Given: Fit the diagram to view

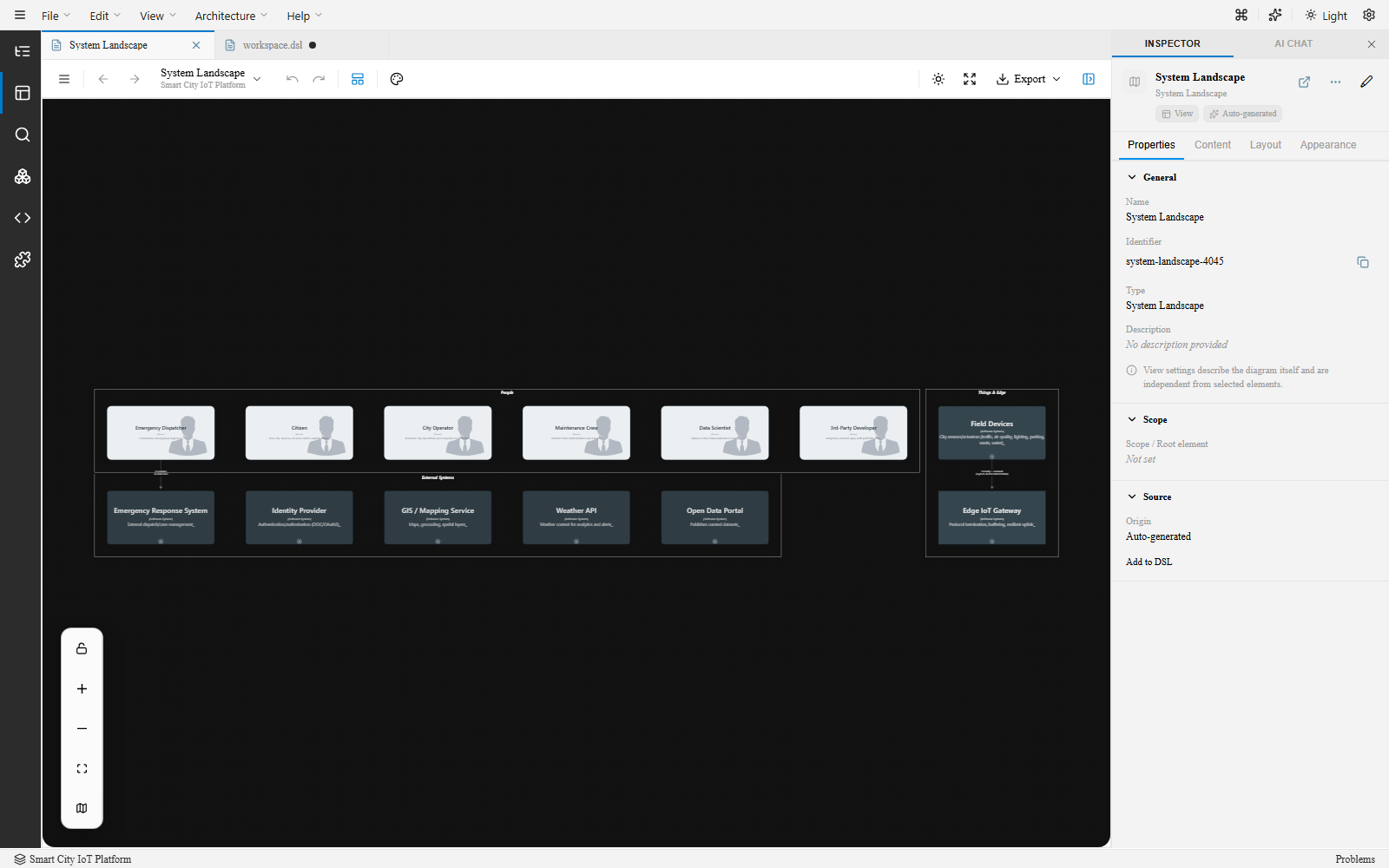Looking at the screenshot, I should pos(82,769).
